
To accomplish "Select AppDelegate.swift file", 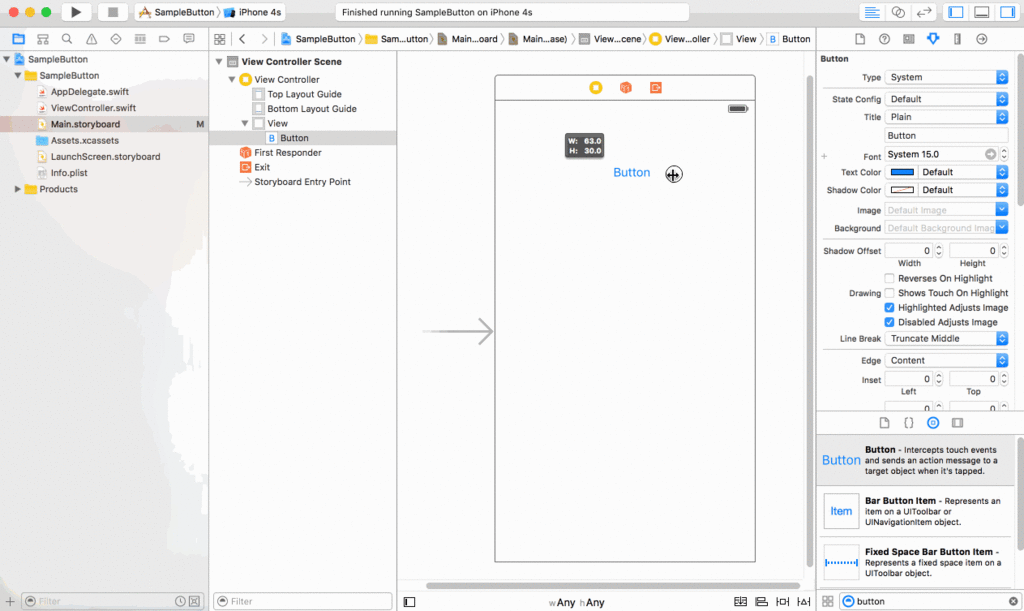I will pyautogui.click(x=89, y=91).
